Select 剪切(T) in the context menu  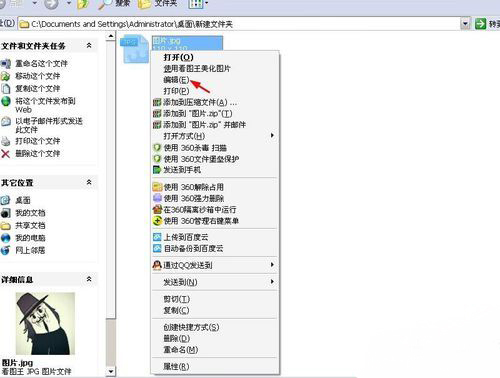point(176,299)
